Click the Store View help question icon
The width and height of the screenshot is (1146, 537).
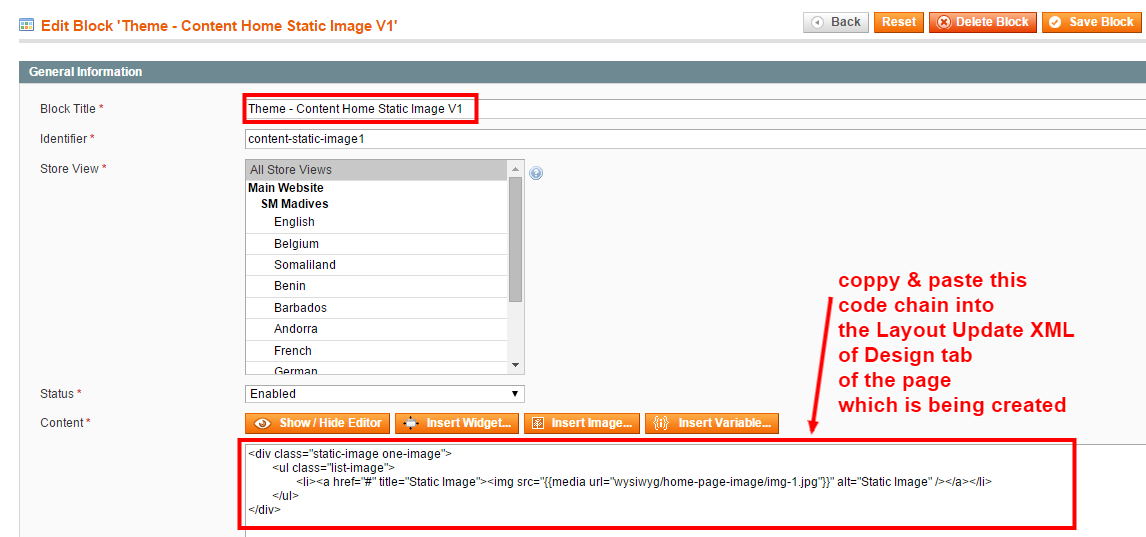click(536, 173)
